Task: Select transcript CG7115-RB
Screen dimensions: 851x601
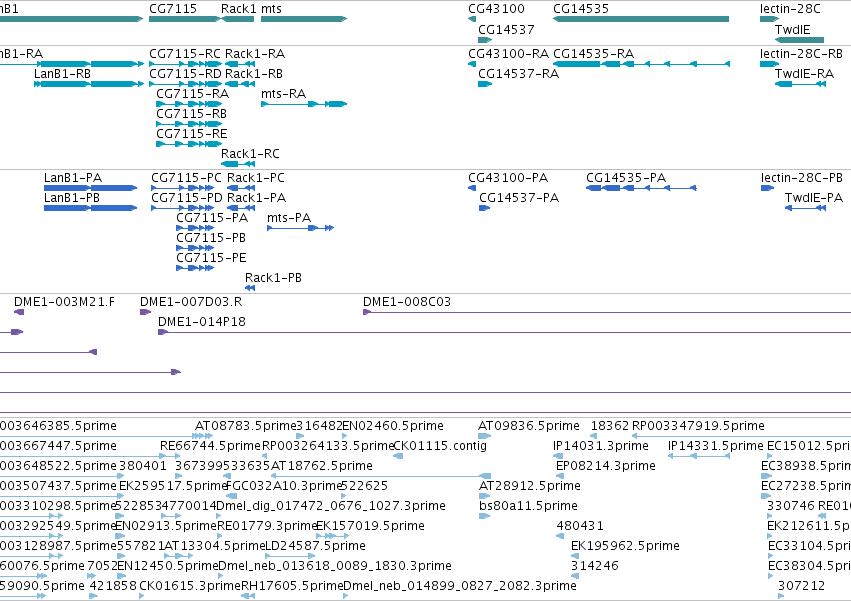Action: coord(192,114)
